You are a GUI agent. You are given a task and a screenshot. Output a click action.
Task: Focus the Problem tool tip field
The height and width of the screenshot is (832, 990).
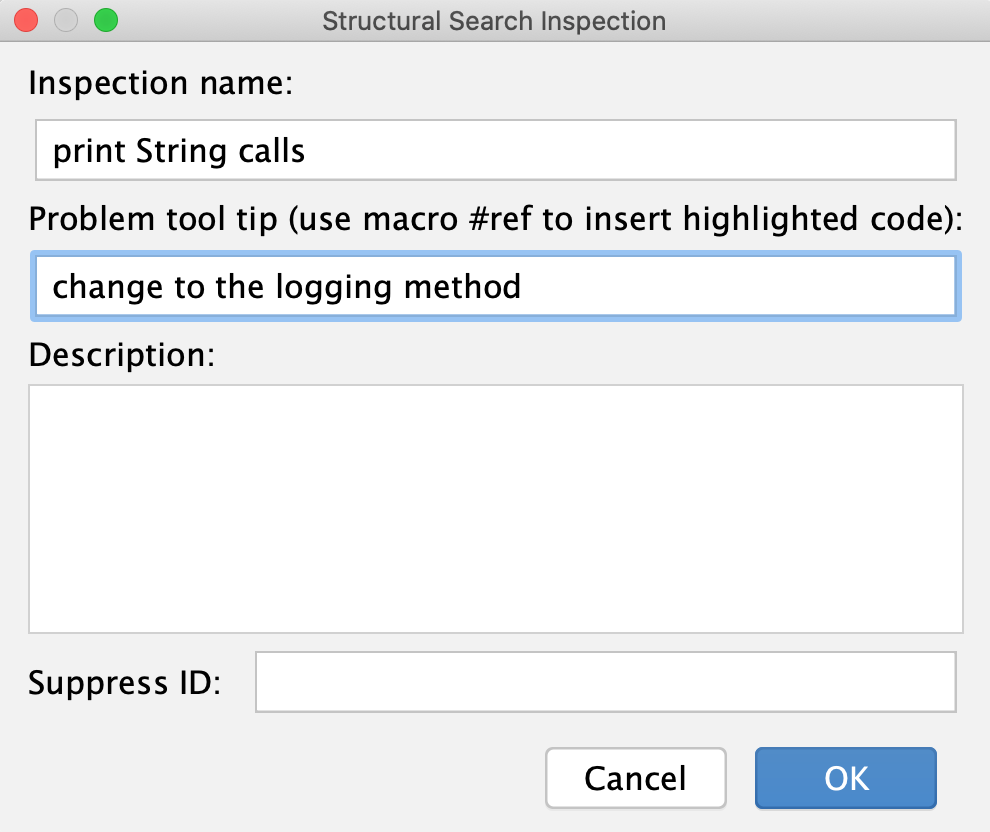[495, 287]
